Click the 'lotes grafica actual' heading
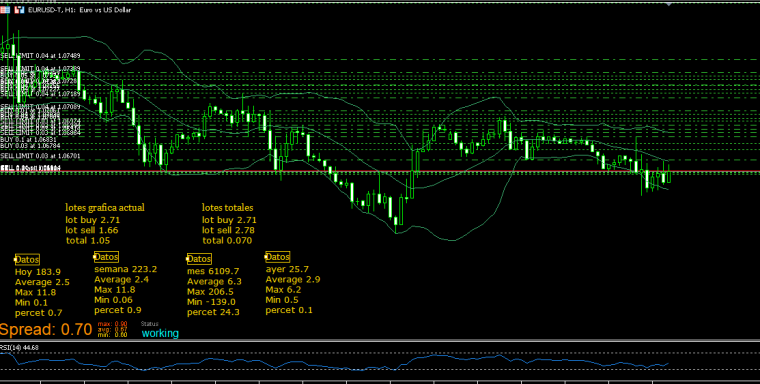 [x=105, y=208]
